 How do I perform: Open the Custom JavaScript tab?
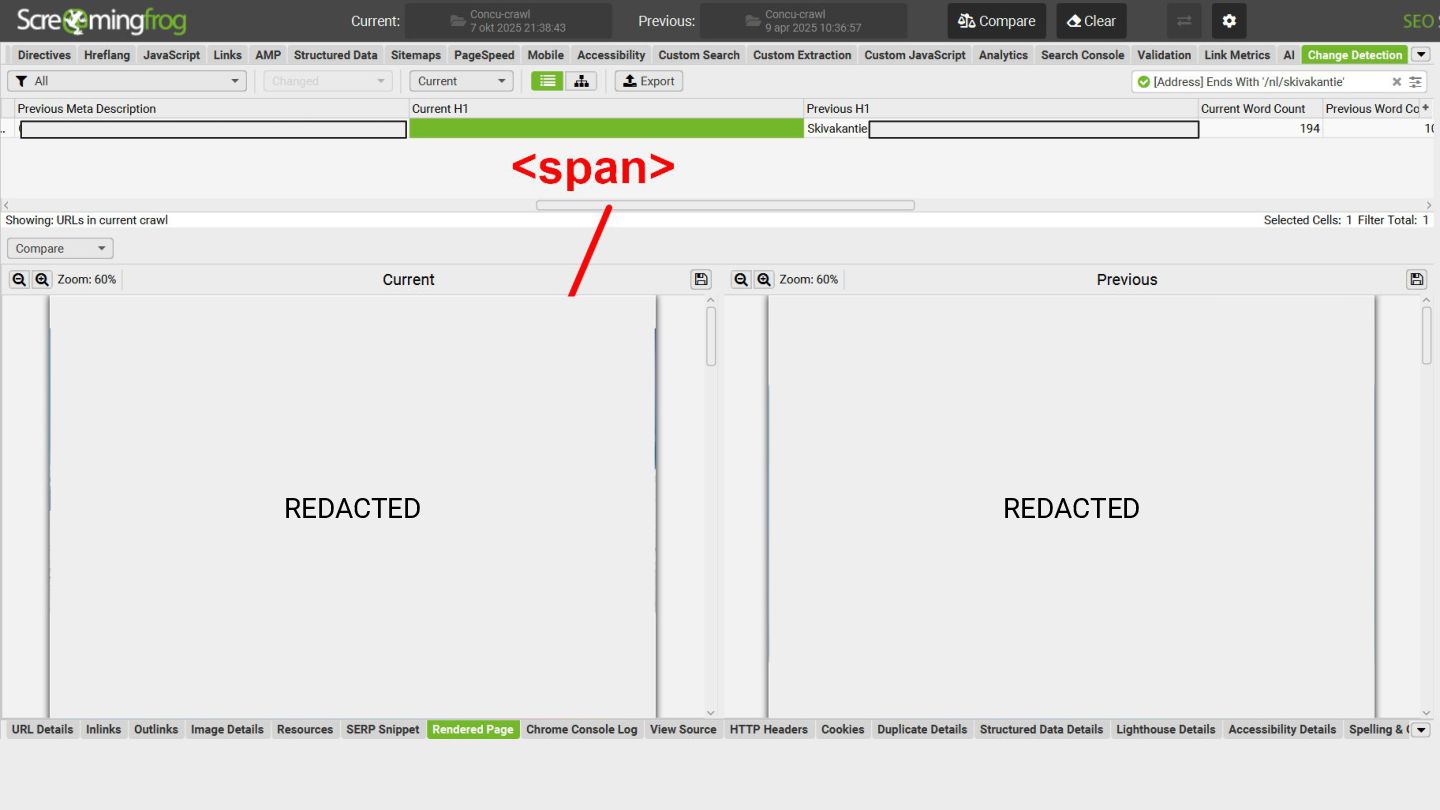[x=915, y=55]
